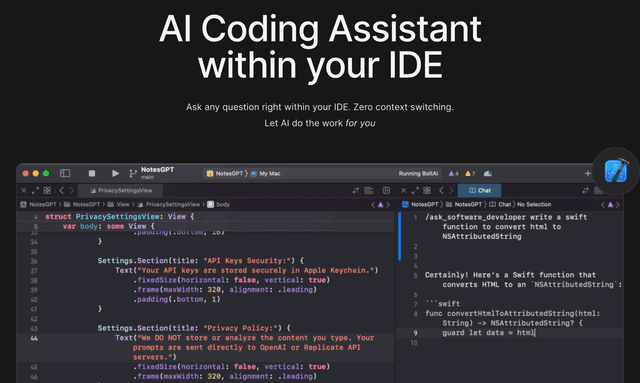Screen dimensions: 640x383
Task: Open left editor adjust options menu
Action: point(369,190)
